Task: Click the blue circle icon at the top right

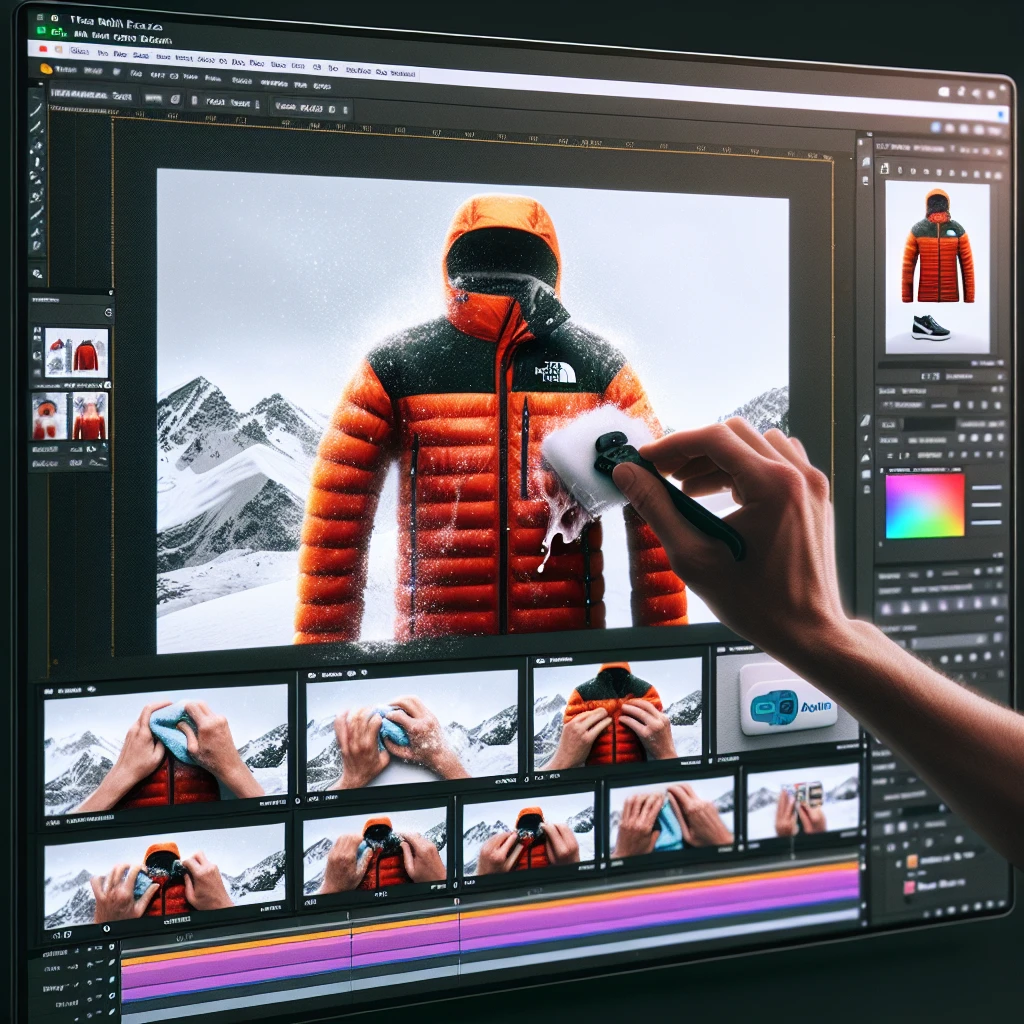Action: [x=935, y=126]
